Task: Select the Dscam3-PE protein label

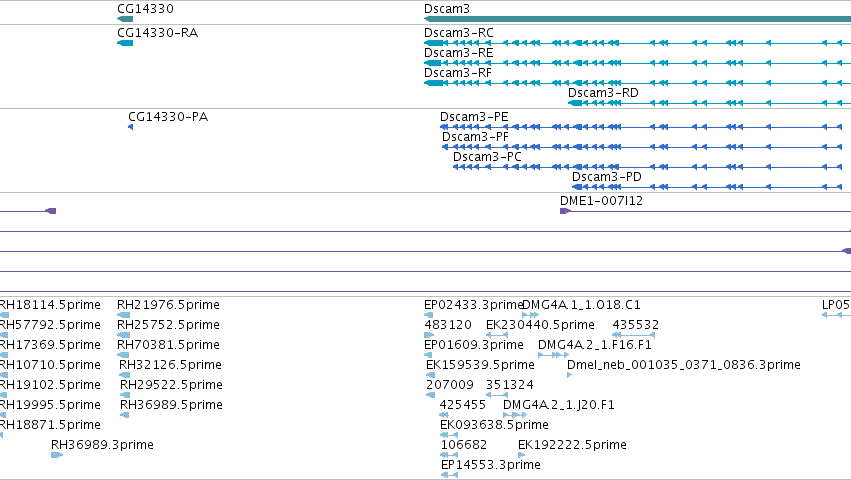Action: click(x=474, y=117)
